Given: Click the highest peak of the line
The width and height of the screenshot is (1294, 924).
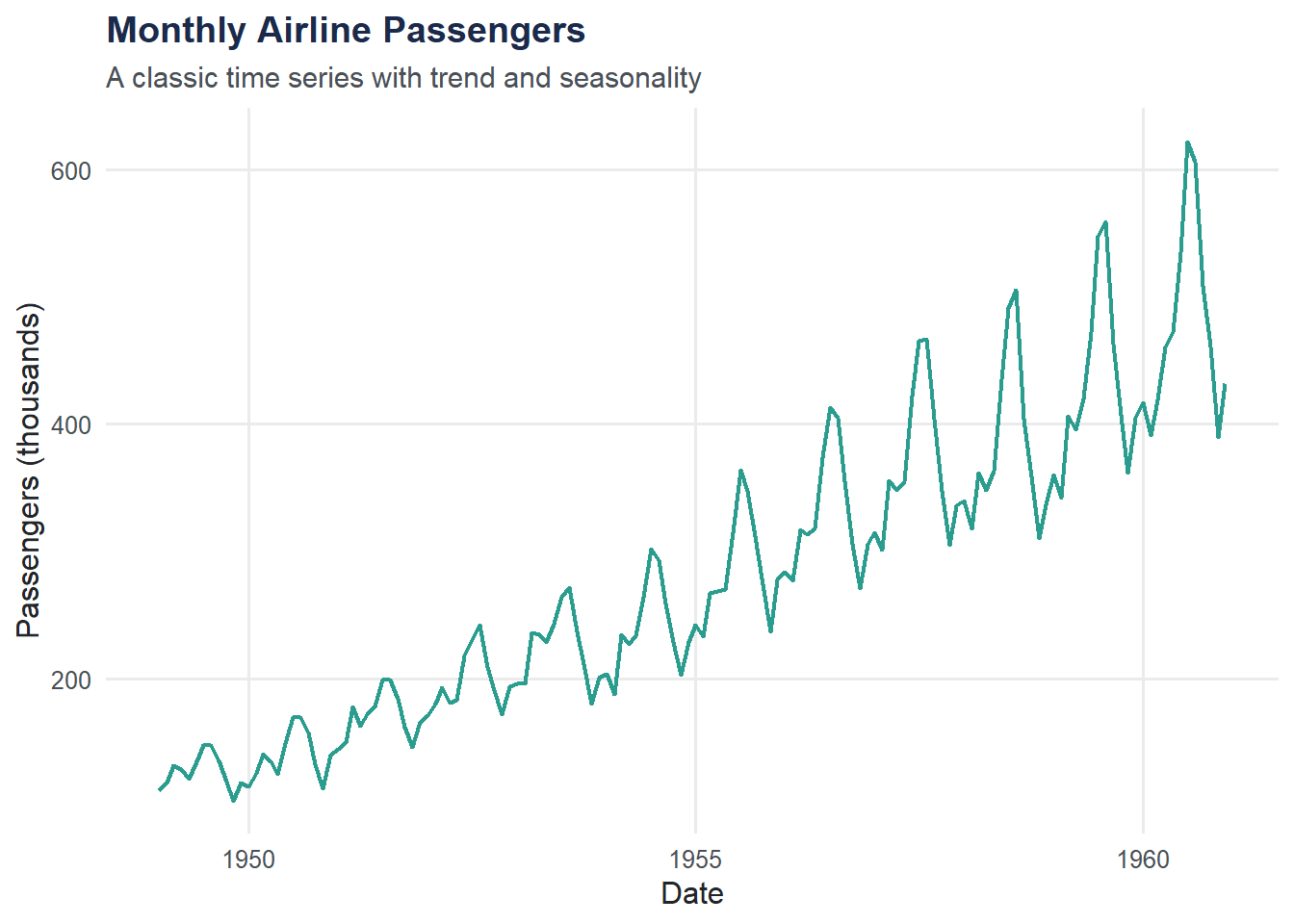Looking at the screenshot, I should click(1187, 142).
